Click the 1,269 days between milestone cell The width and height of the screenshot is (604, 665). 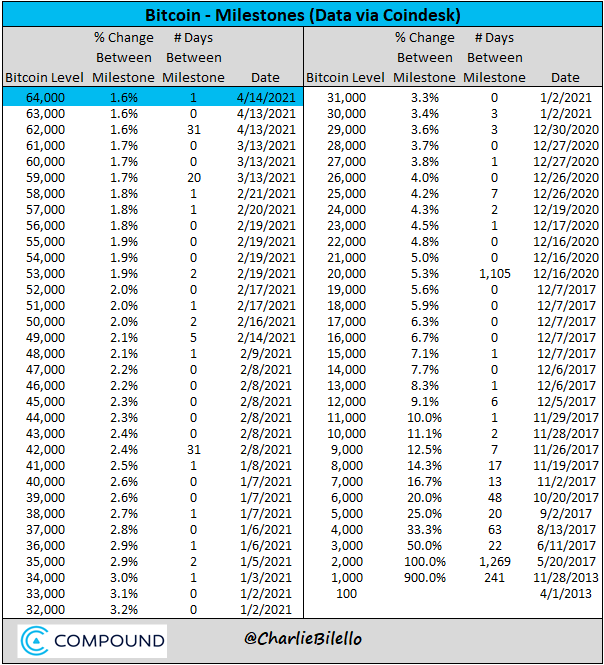[495, 562]
